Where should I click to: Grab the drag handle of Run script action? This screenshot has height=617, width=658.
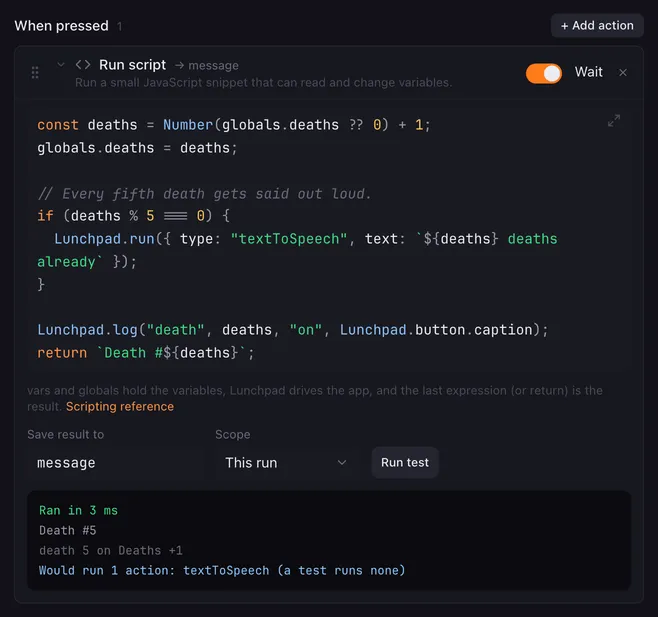(35, 73)
